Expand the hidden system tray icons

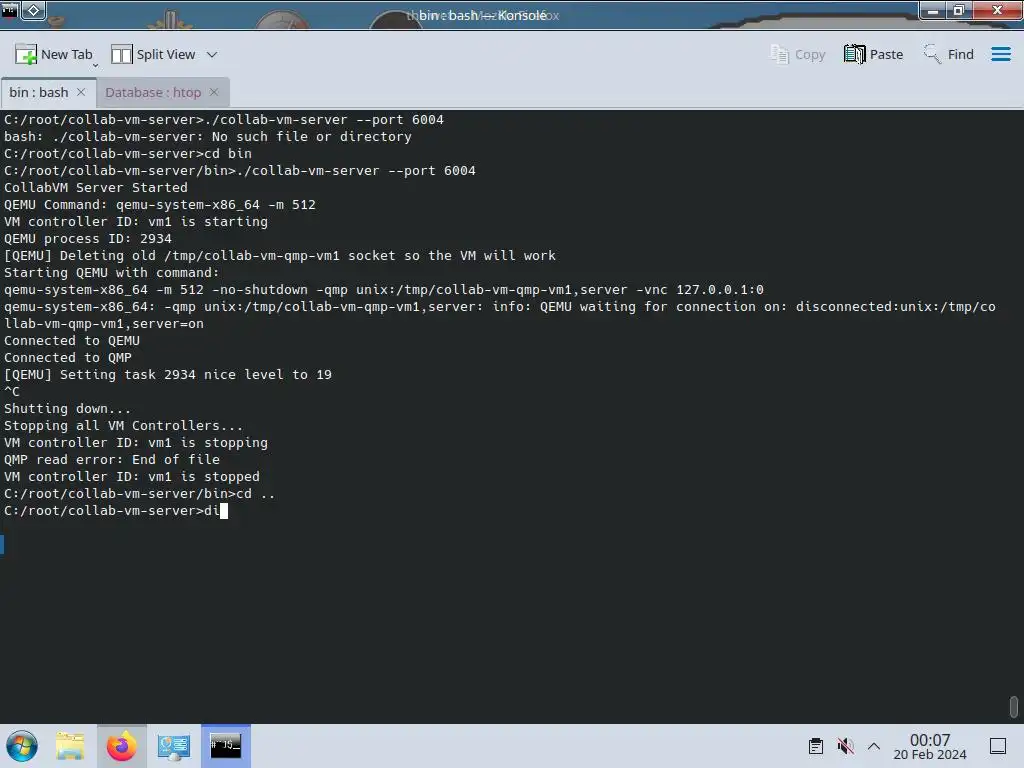tap(874, 746)
